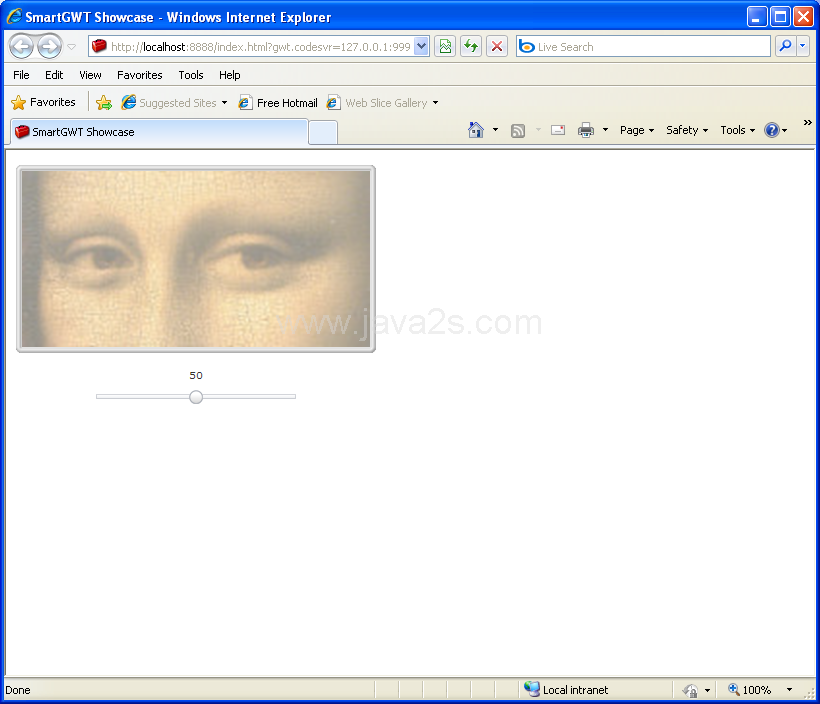Screen dimensions: 820x704
Task: Open the Tools command bar menu
Action: [x=738, y=130]
